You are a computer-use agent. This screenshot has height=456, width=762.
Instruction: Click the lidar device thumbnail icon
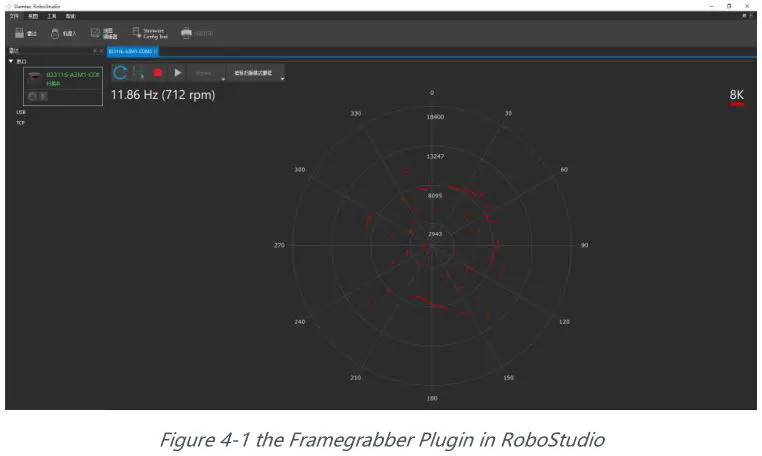point(35,78)
